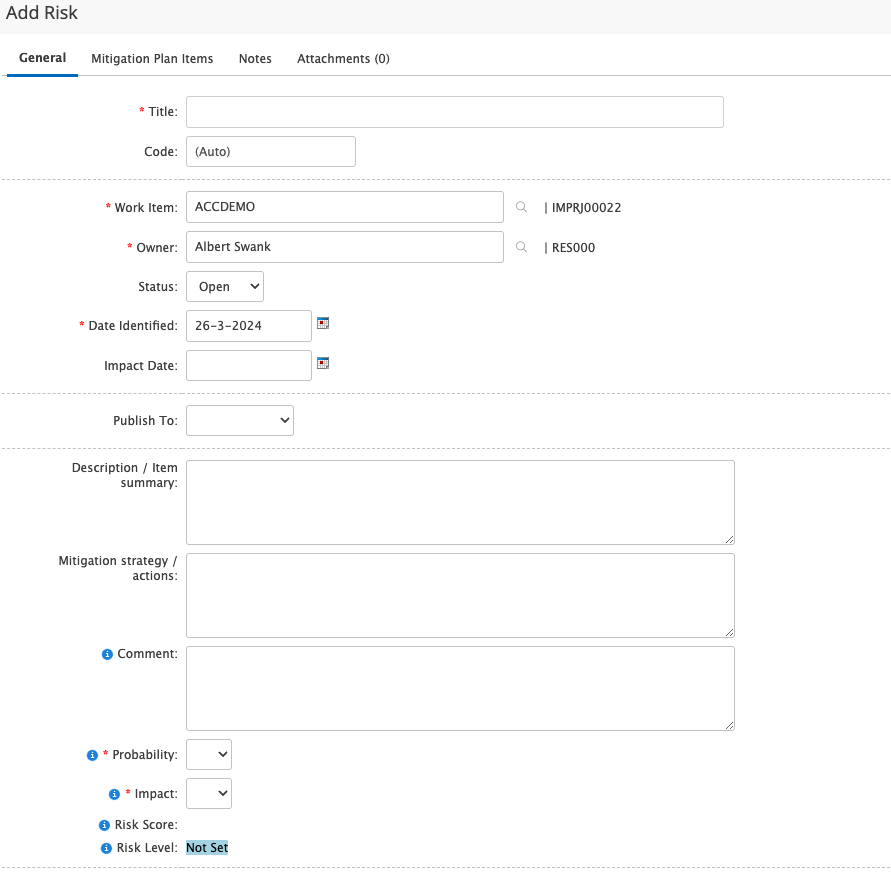Viewport: 891px width, 873px height.
Task: Click the Mitigation strategy / actions textarea
Action: point(460,595)
